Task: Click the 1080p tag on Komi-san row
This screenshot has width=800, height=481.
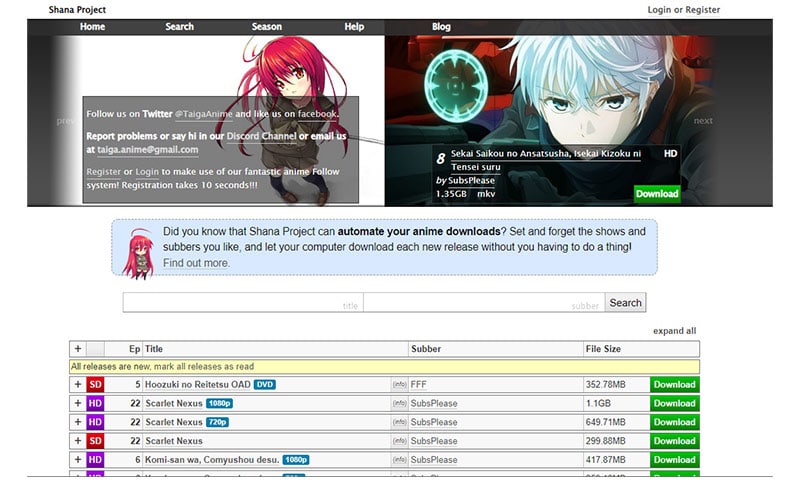Action: pos(296,460)
